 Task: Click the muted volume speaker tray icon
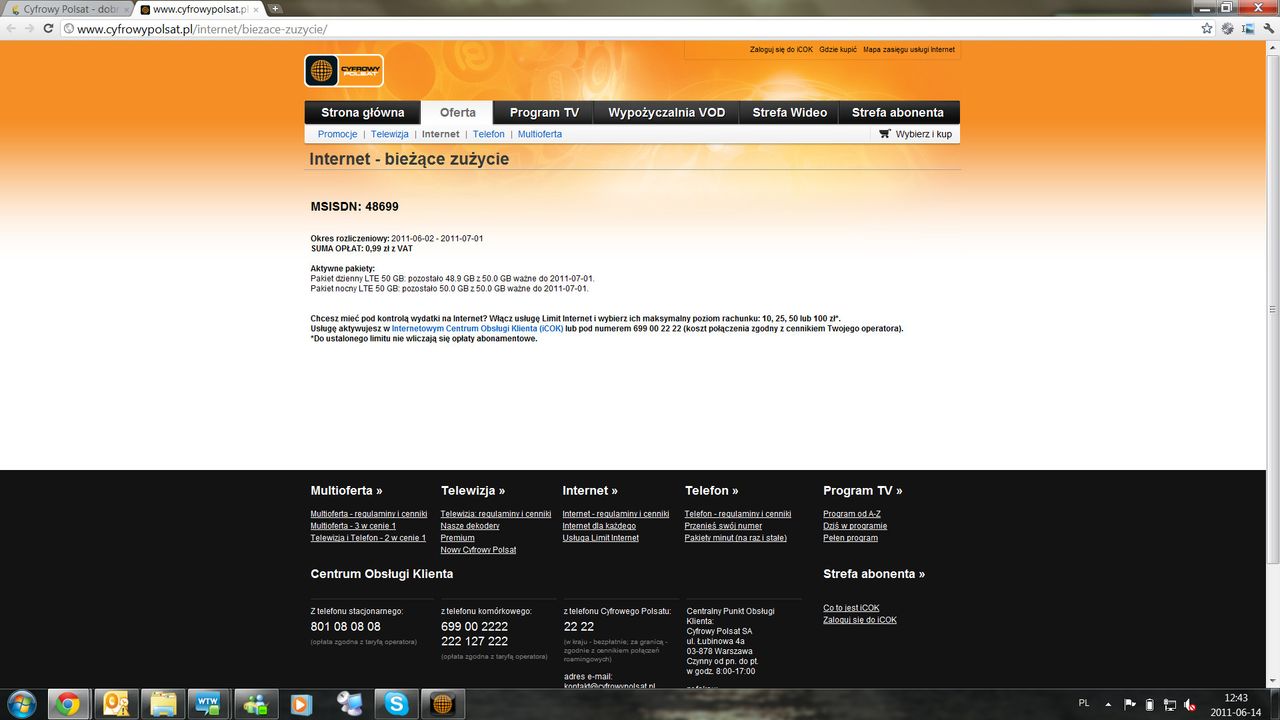[1190, 704]
